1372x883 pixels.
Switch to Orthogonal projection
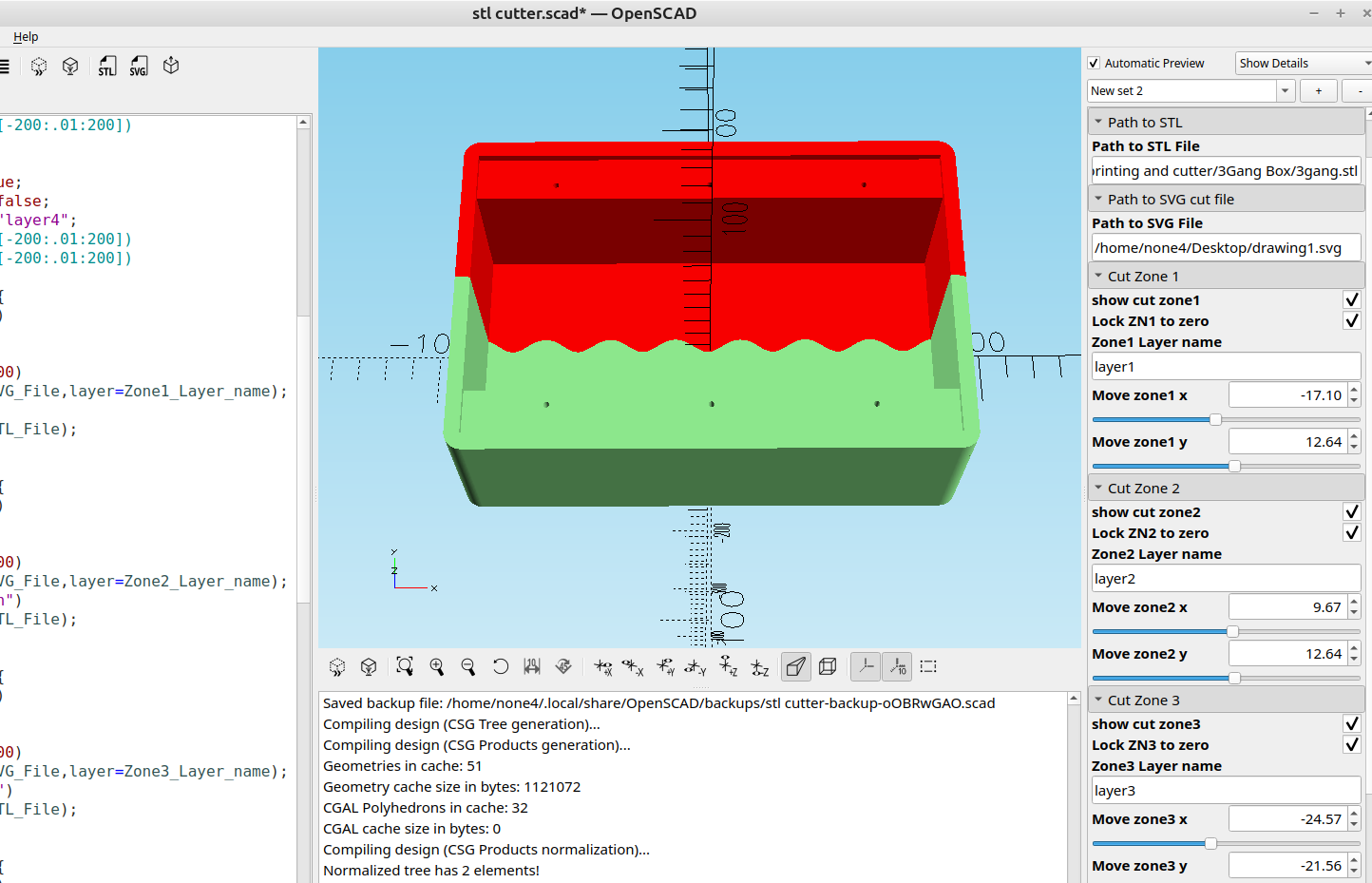coord(828,667)
